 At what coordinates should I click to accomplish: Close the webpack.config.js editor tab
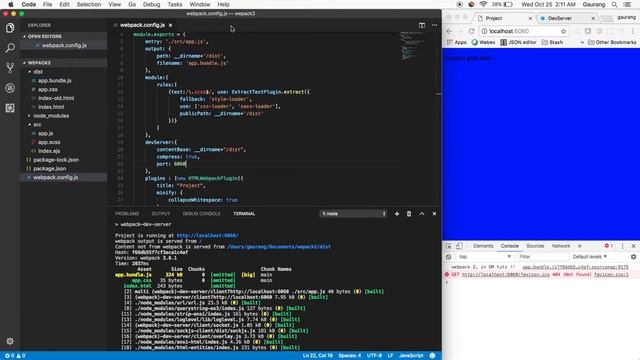[171, 25]
